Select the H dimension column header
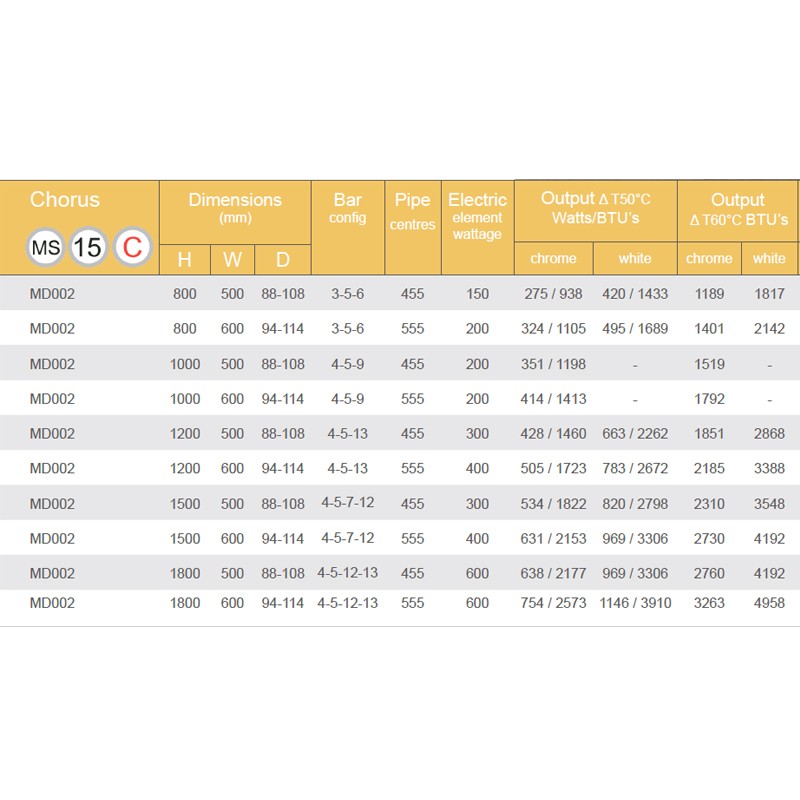 click(x=185, y=260)
